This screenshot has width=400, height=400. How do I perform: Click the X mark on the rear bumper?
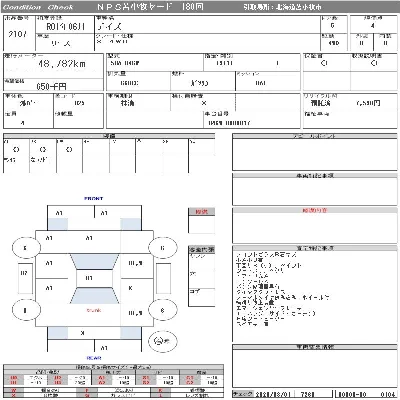pos(82,333)
